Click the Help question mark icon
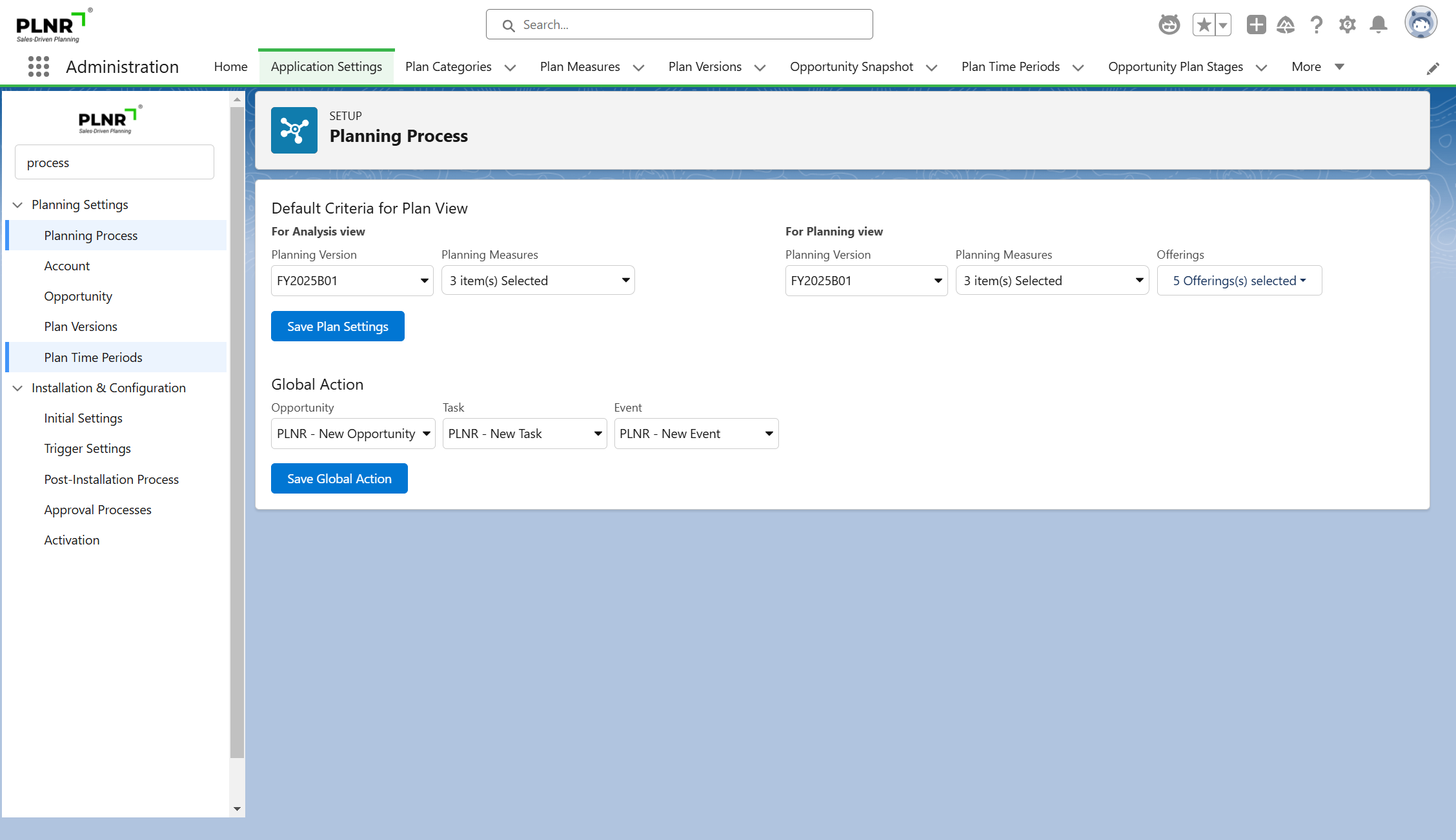 (x=1316, y=25)
